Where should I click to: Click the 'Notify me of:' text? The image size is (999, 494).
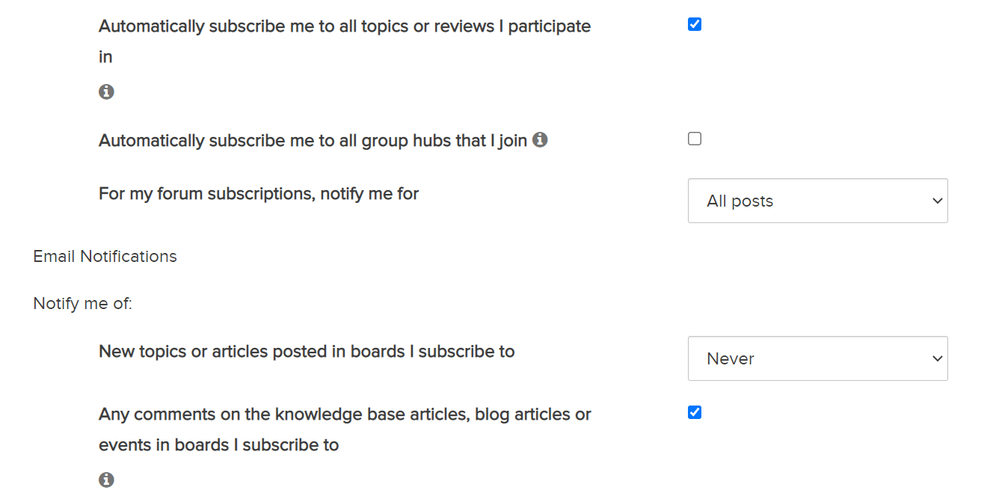[x=83, y=304]
